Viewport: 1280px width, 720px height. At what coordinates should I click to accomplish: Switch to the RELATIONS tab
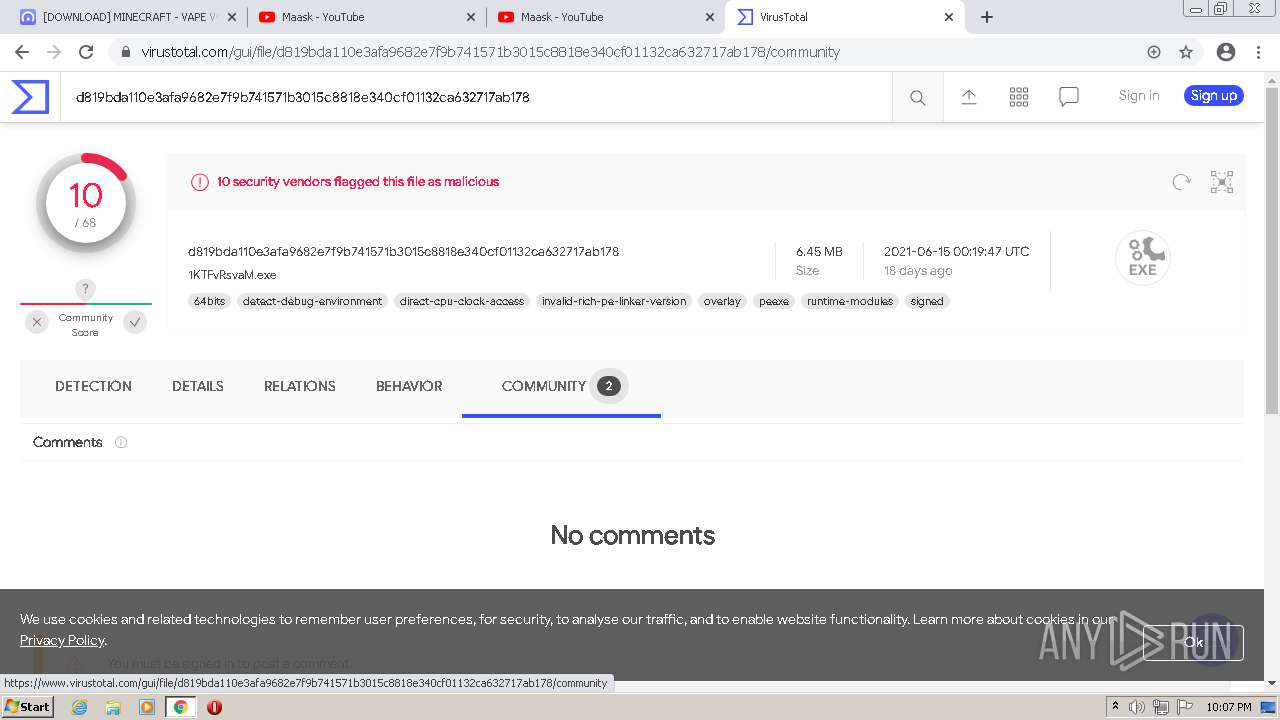pos(300,386)
